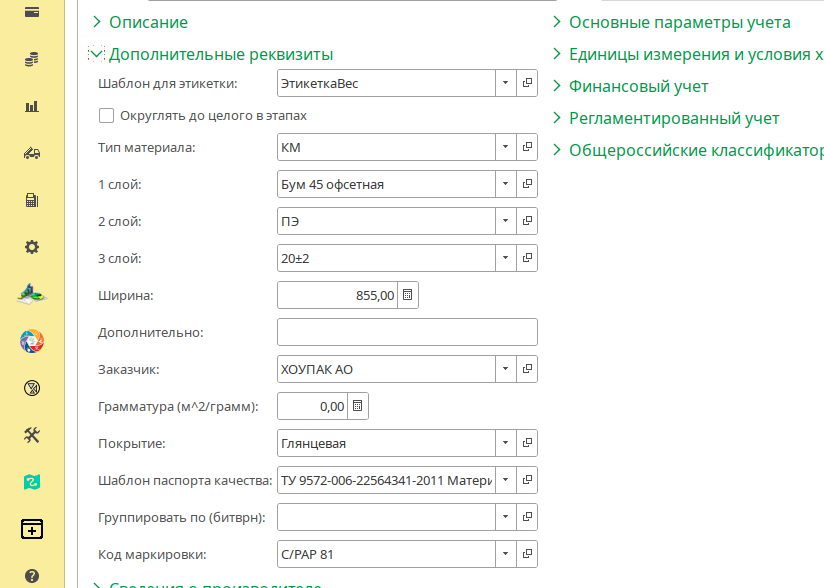Click the Грамматура numeric input field
The height and width of the screenshot is (588, 824).
[312, 406]
